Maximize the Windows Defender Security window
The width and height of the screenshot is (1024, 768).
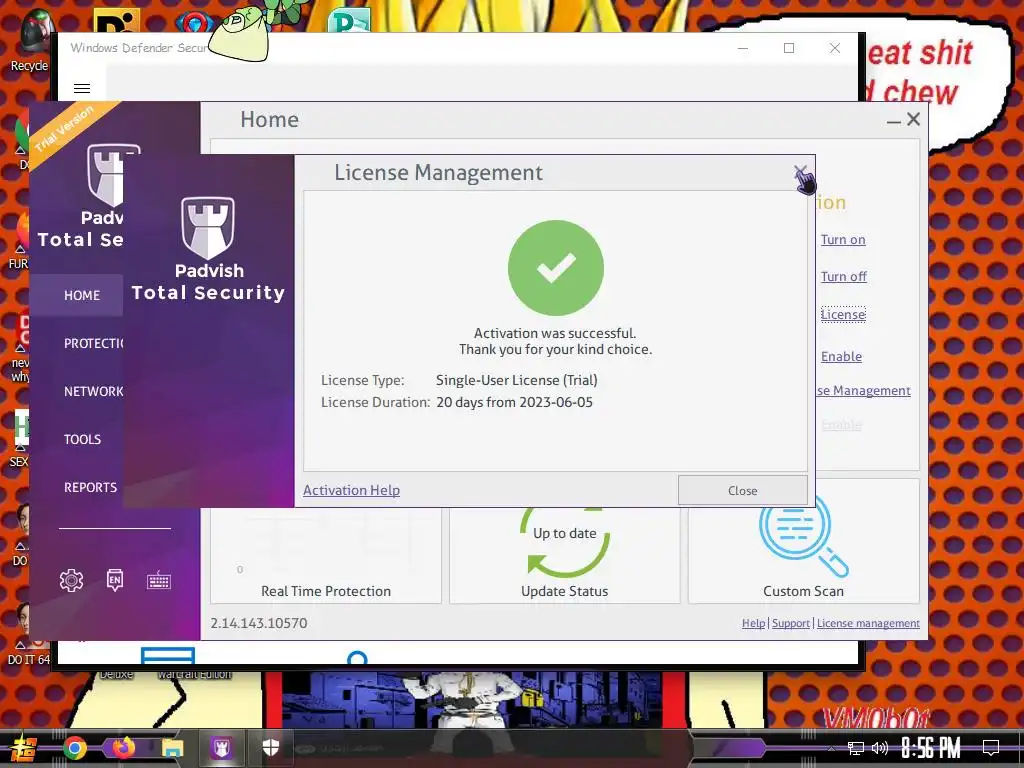789,48
